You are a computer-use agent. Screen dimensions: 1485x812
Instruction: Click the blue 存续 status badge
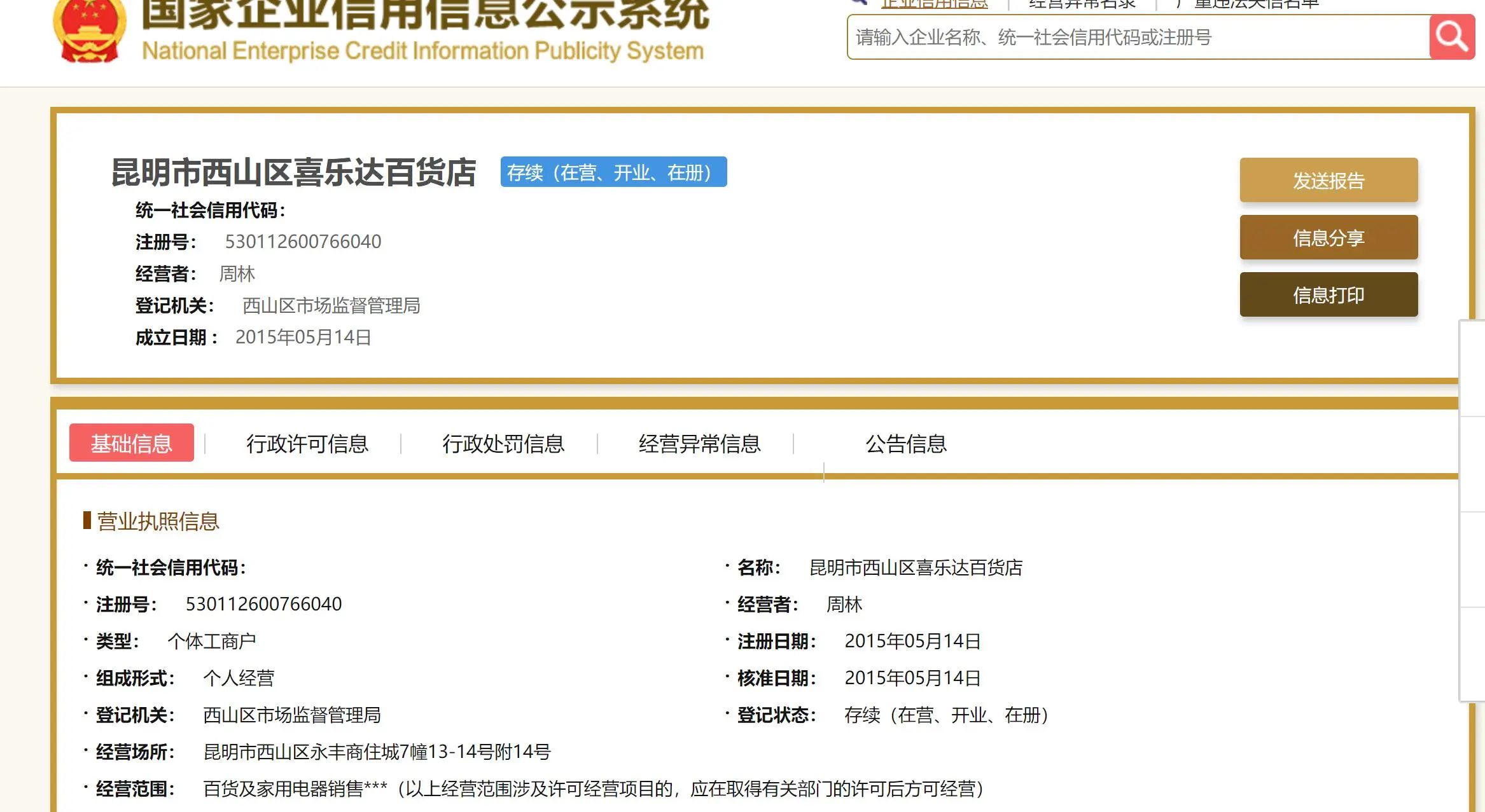[x=613, y=172]
